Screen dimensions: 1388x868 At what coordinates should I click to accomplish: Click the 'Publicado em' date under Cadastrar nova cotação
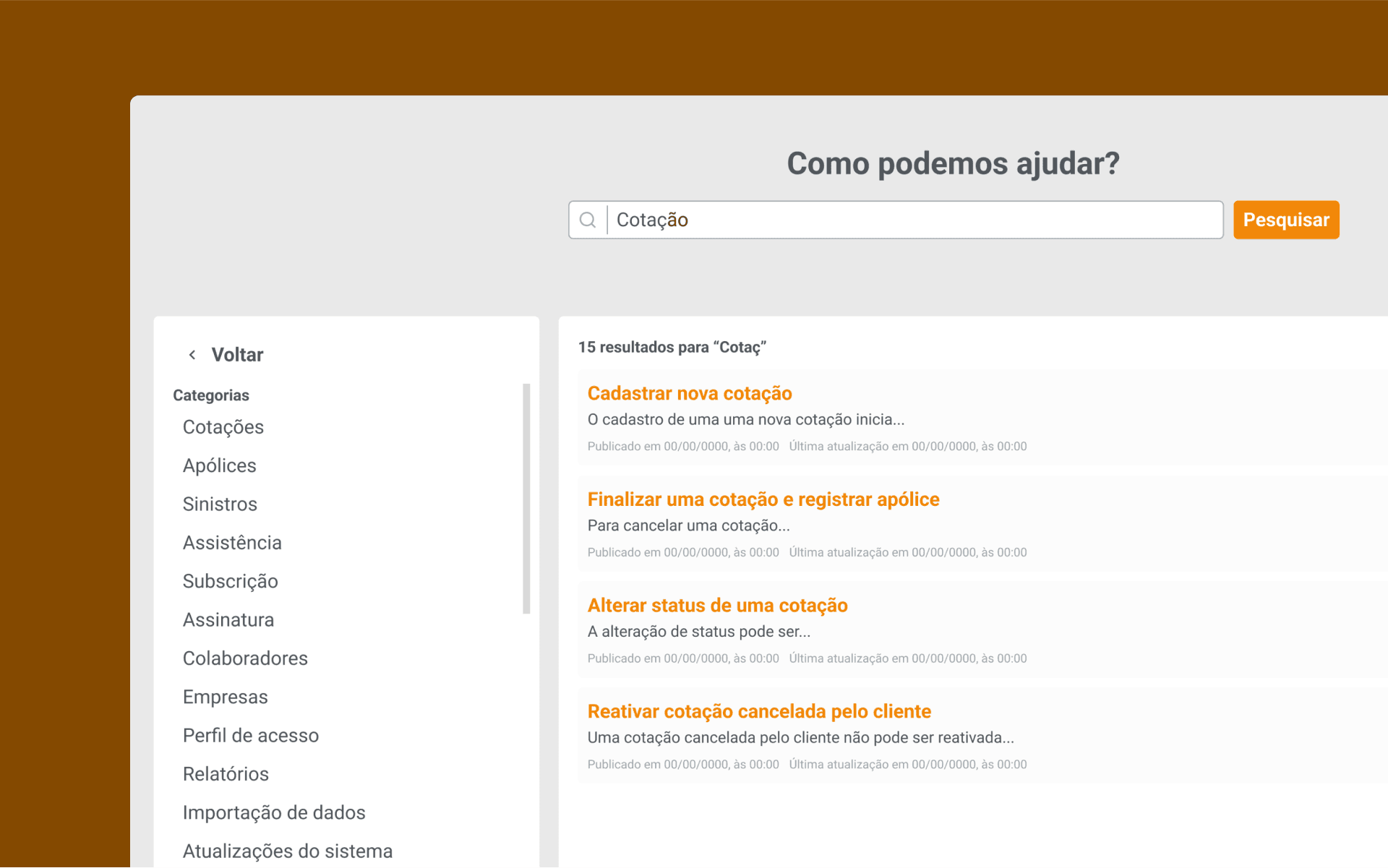click(x=683, y=447)
